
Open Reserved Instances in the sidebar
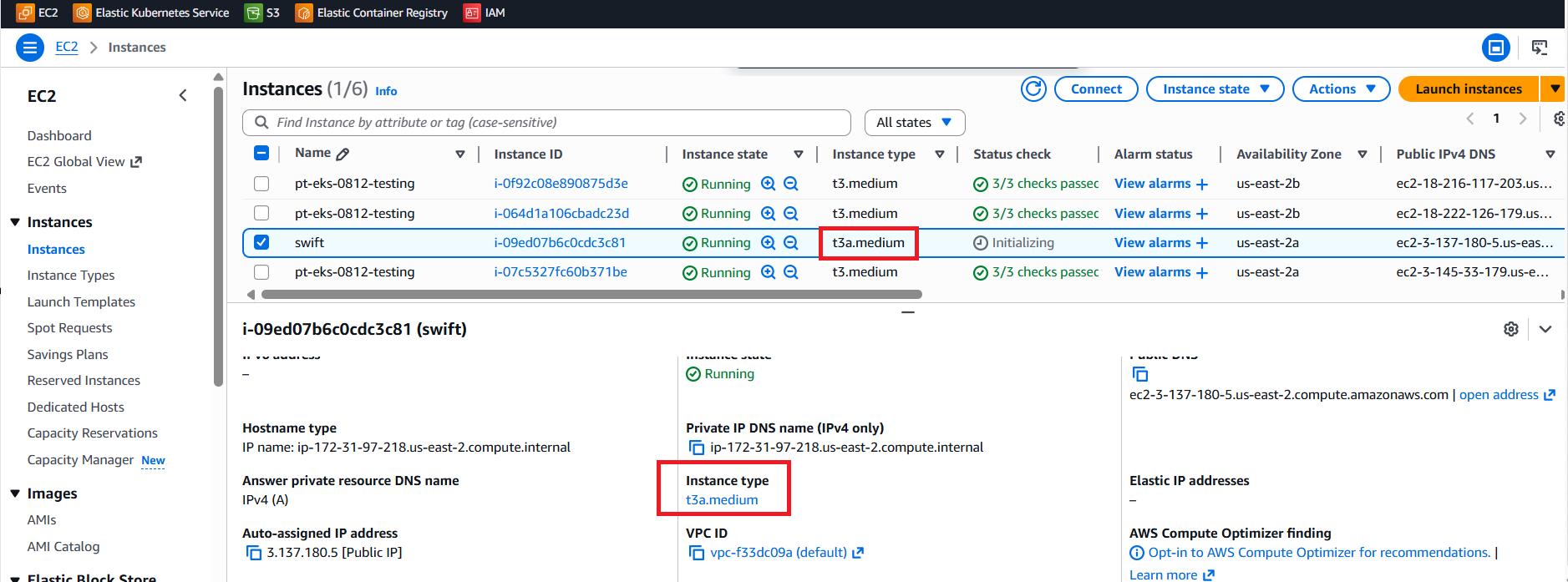pyautogui.click(x=84, y=381)
